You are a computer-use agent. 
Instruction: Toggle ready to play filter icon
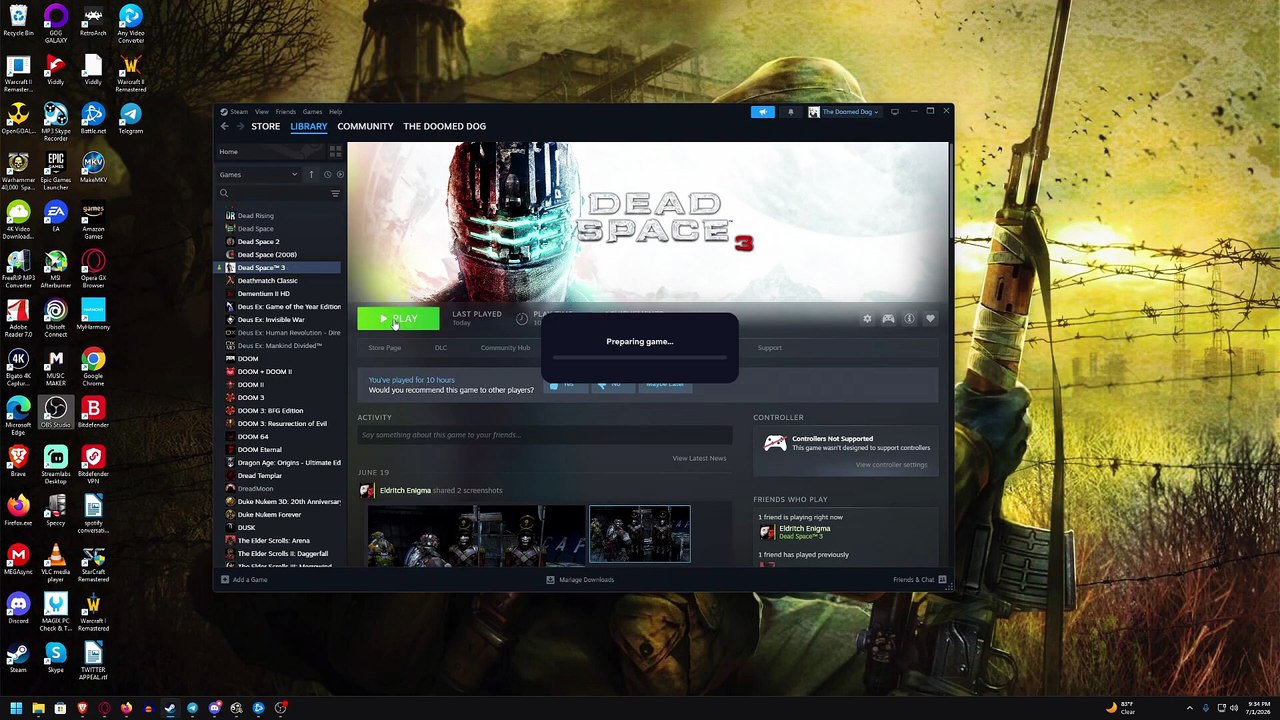point(340,174)
